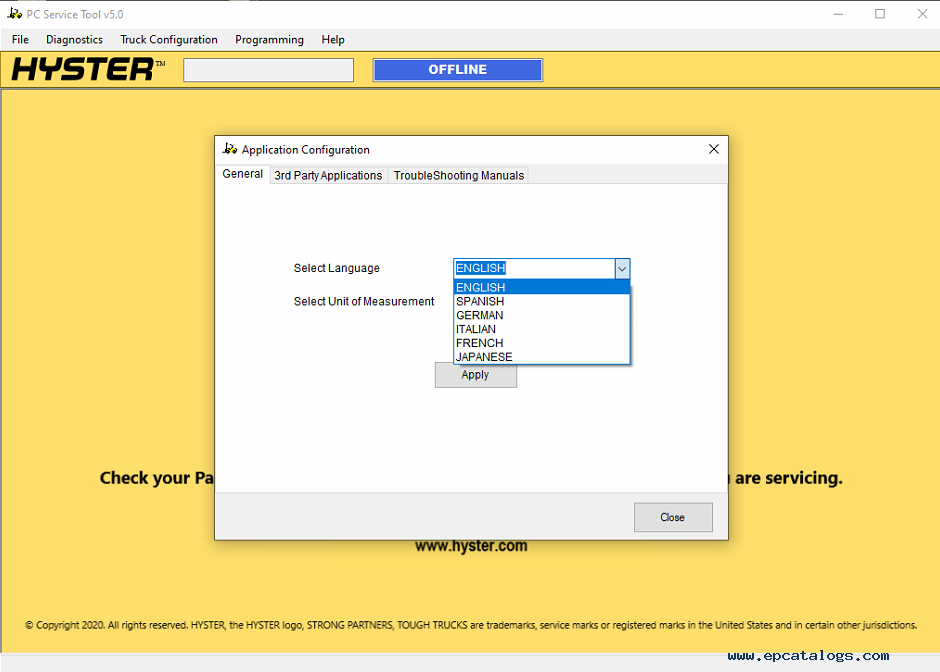Click the blue OFFLINE status indicator
The image size is (940, 672).
[x=457, y=70]
